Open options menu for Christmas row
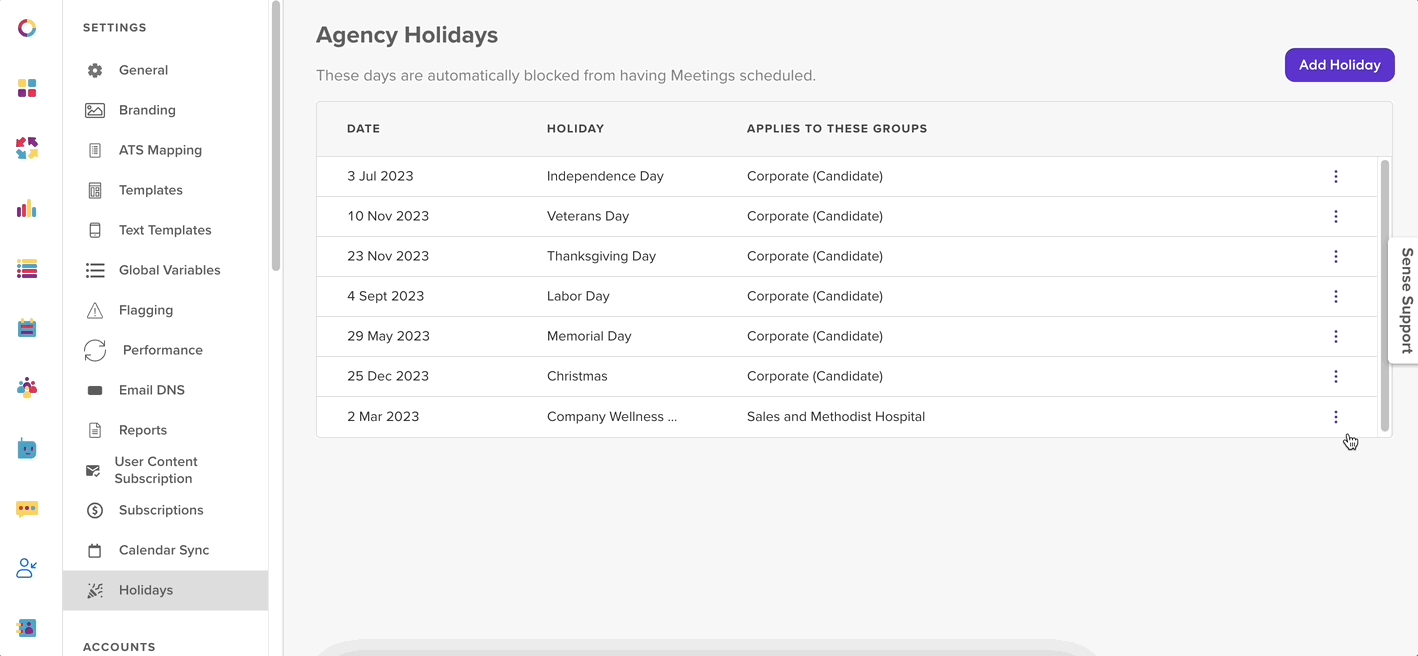 point(1336,376)
